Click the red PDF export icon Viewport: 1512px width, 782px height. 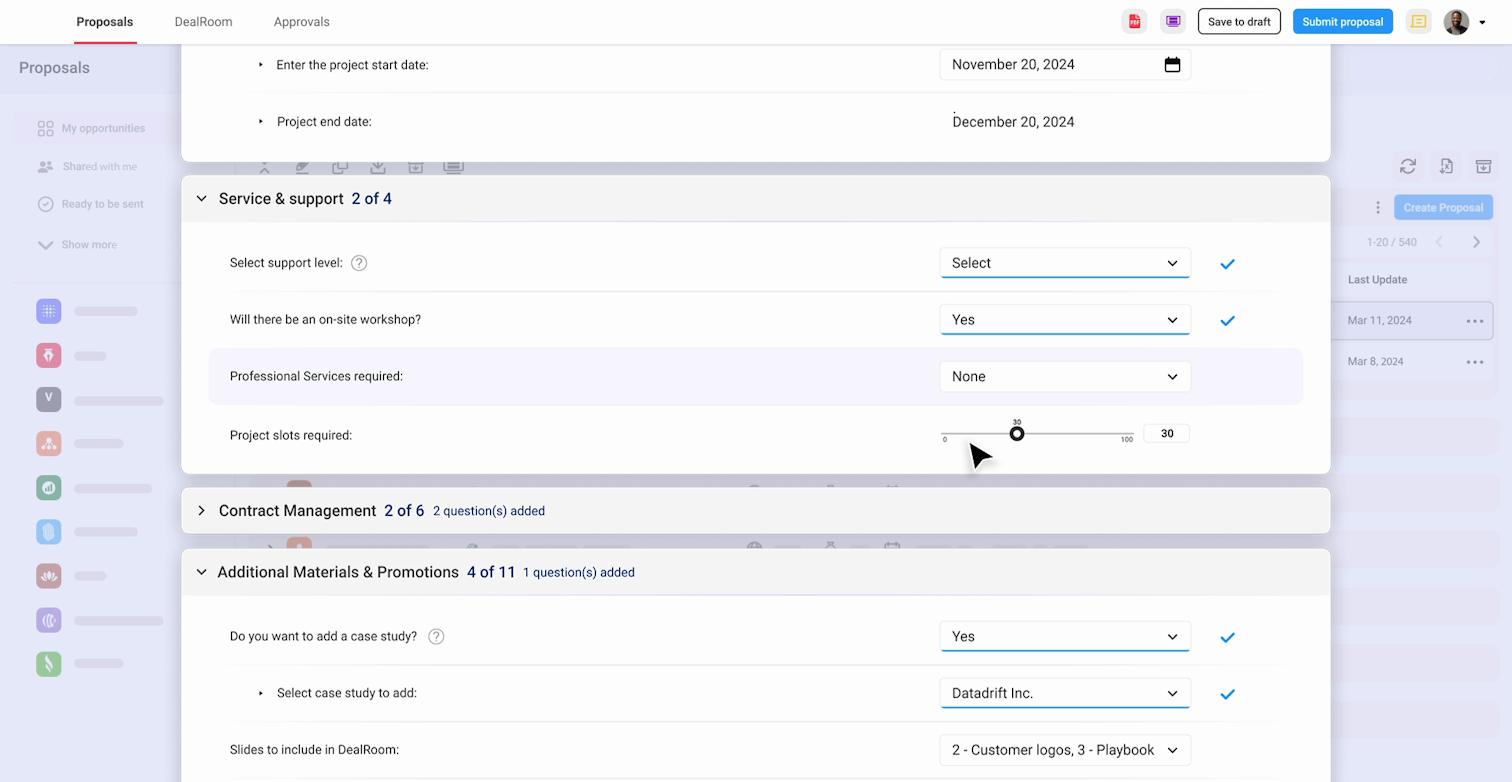[x=1134, y=22]
